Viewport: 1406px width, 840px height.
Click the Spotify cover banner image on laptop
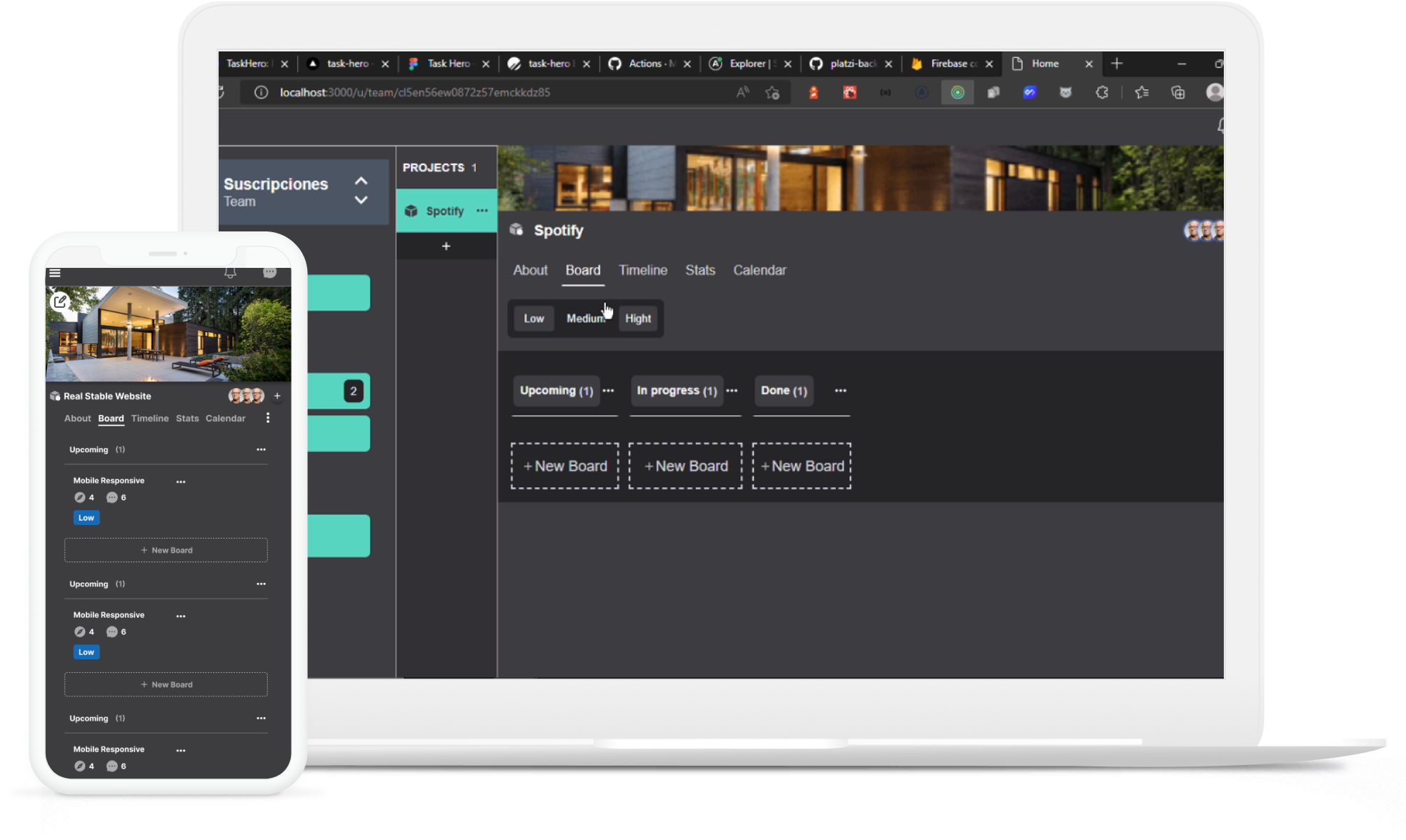pyautogui.click(x=861, y=179)
